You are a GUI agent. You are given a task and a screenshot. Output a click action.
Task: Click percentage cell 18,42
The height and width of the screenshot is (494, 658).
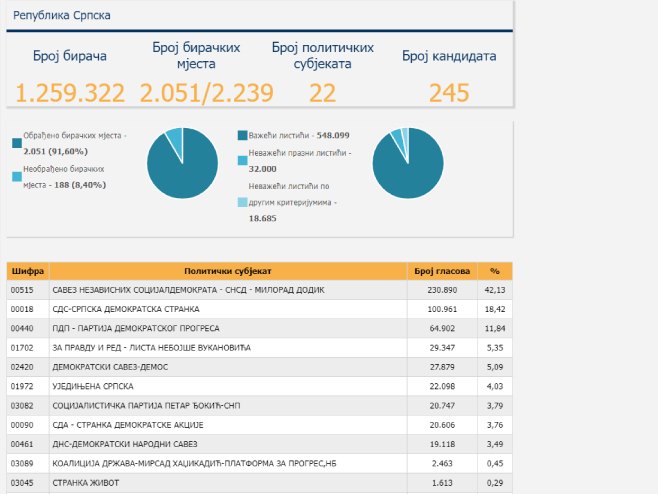[x=495, y=309]
